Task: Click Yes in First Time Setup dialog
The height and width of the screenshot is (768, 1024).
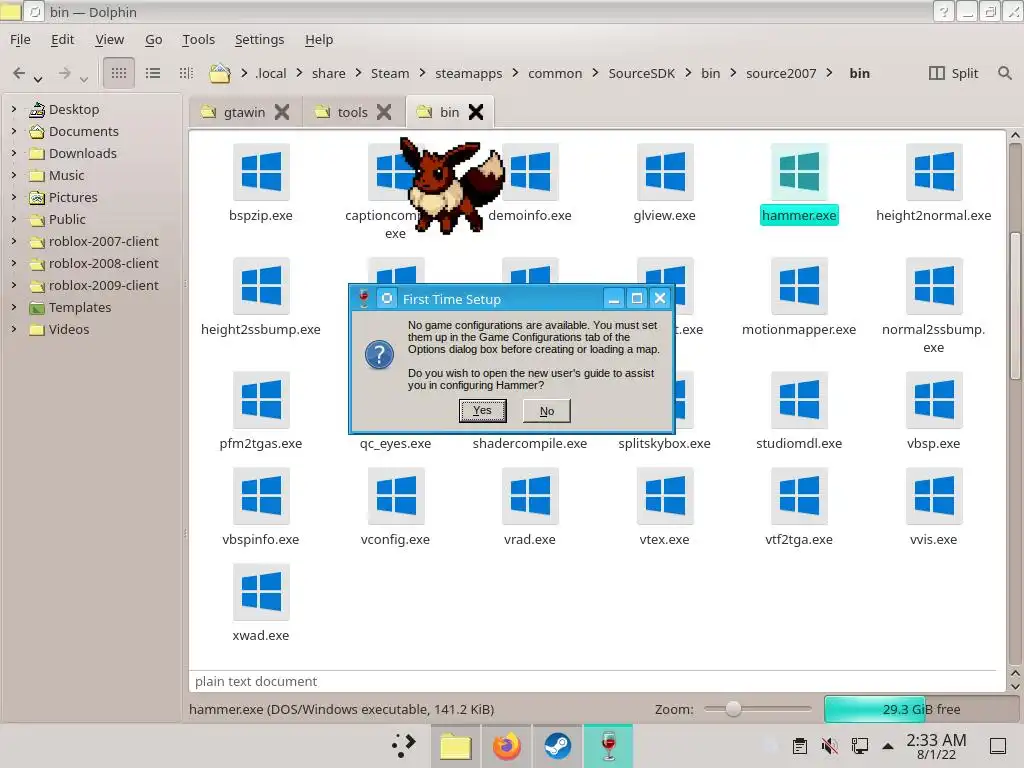Action: [483, 411]
